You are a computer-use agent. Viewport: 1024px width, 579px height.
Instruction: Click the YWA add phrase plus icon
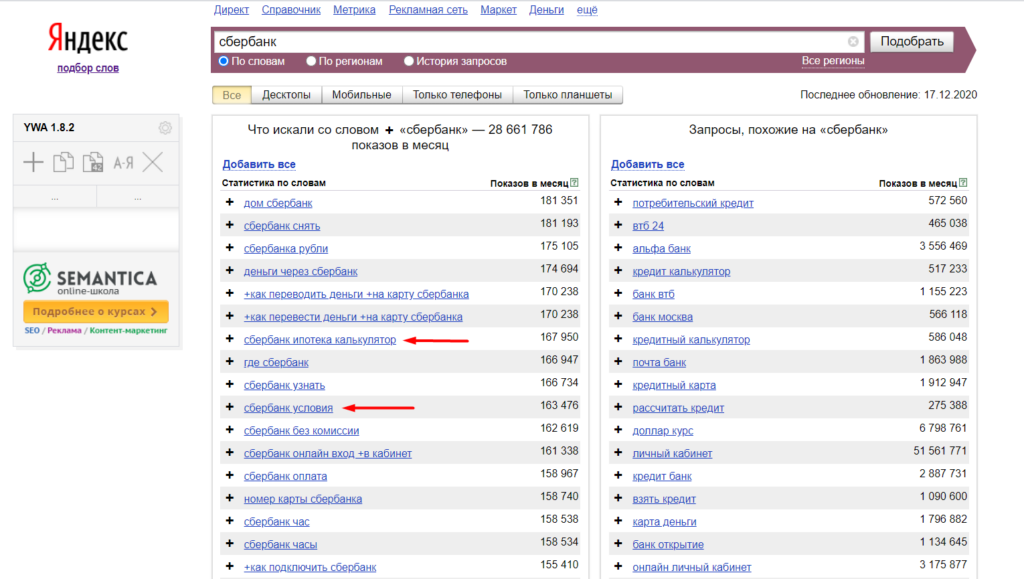34,162
